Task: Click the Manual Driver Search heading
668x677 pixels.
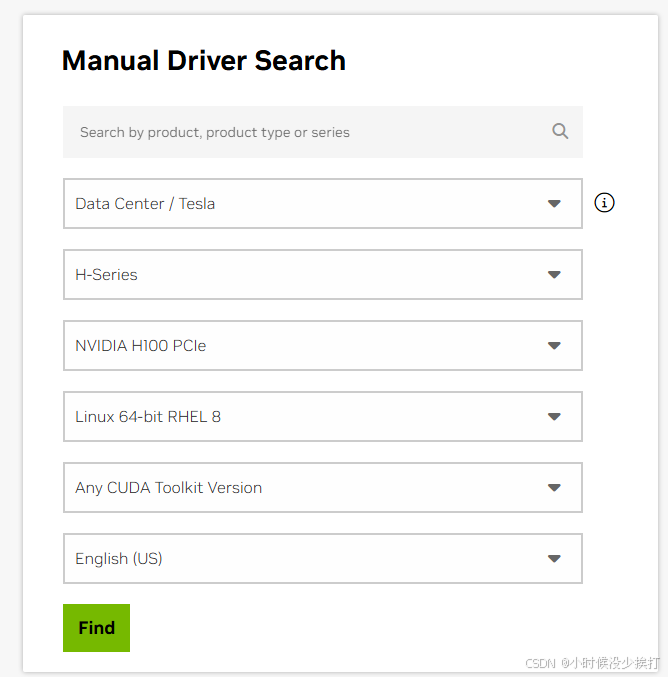Action: click(x=204, y=60)
